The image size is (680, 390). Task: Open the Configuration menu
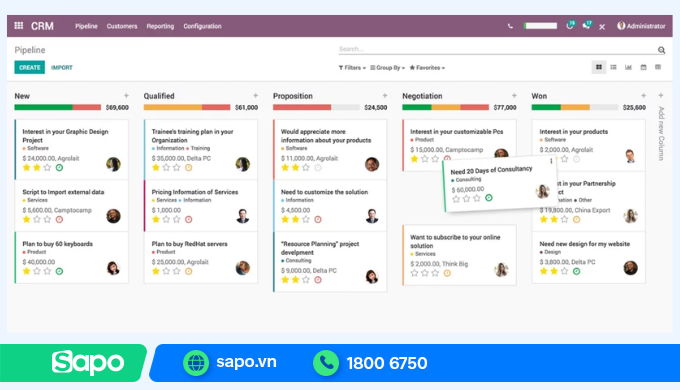[x=202, y=26]
